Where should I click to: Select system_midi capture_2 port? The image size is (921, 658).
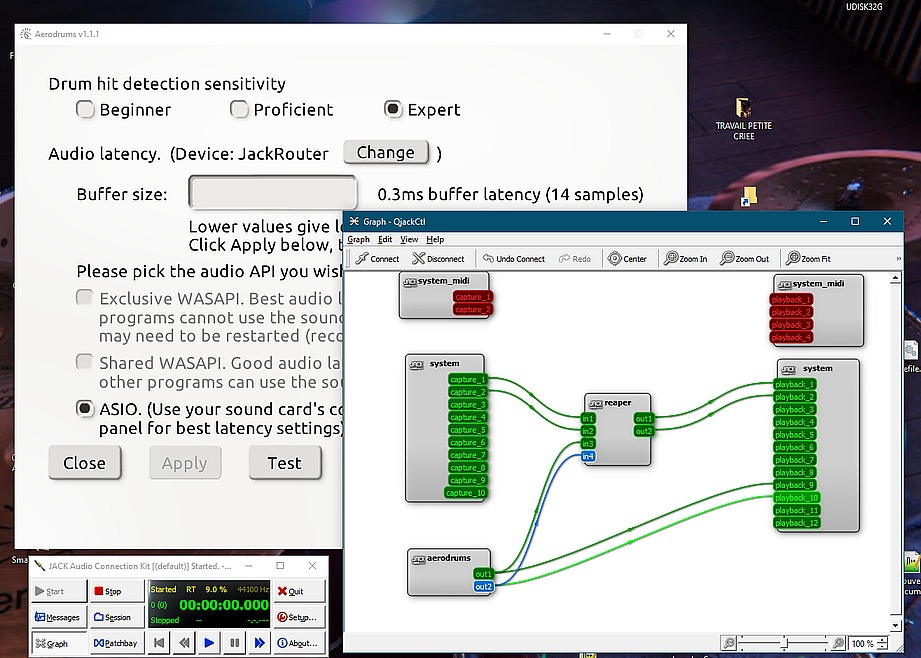472,310
